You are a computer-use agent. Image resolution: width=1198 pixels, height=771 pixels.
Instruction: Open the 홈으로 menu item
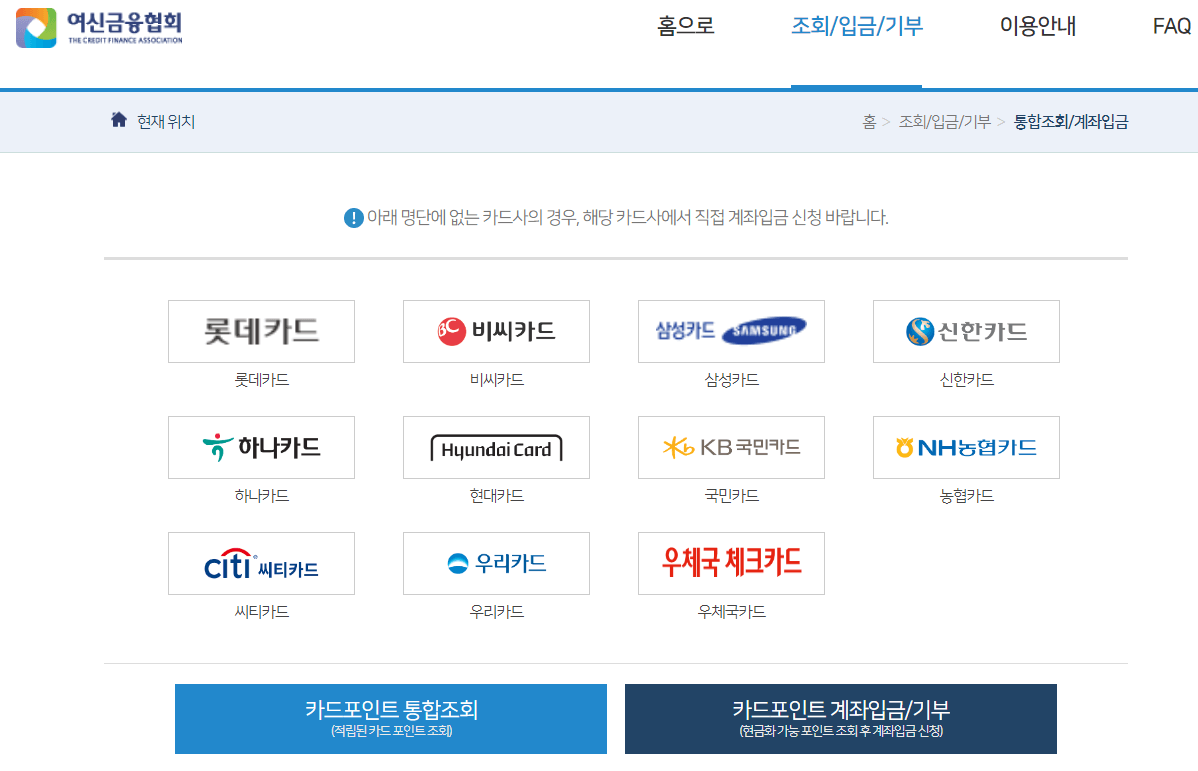coord(684,27)
